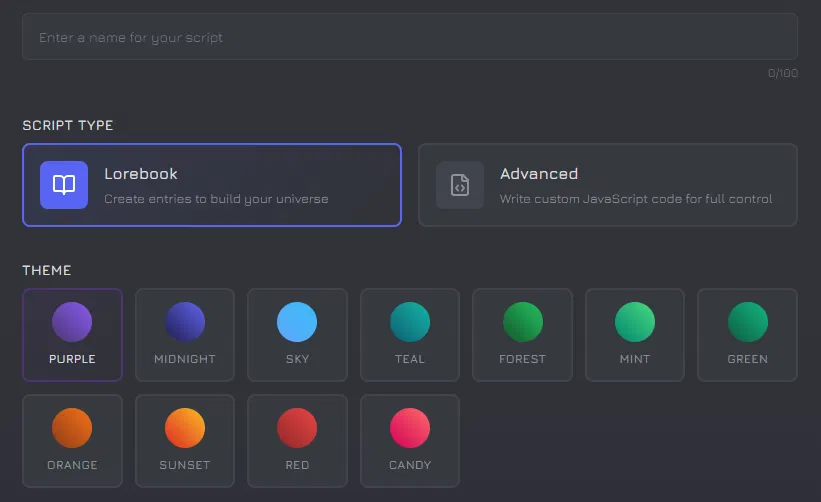
Task: Choose the Midnight theme swatch
Action: click(x=185, y=334)
